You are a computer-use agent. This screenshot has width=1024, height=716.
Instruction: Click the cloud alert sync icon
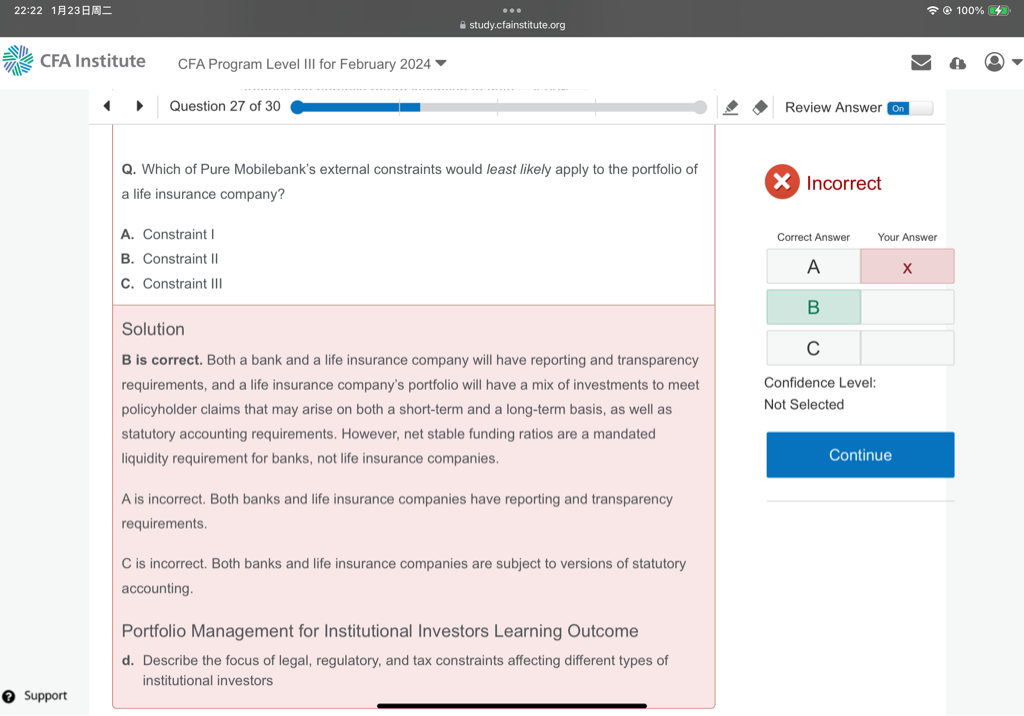(957, 63)
